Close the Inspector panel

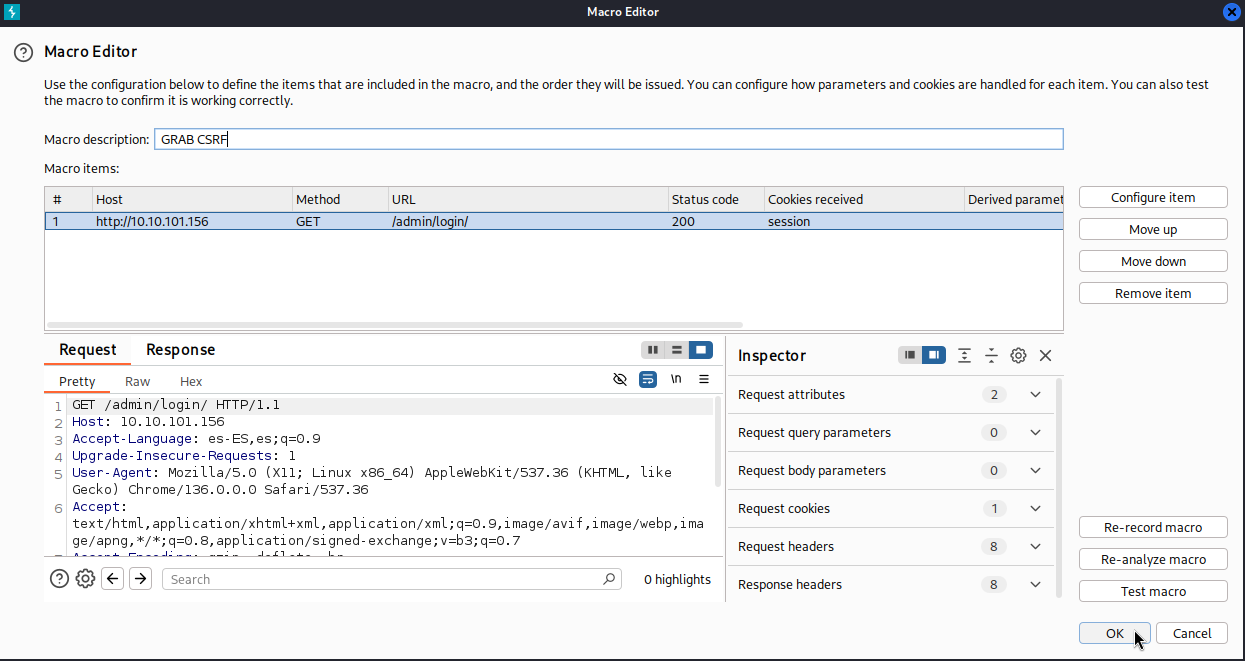[x=1045, y=355]
